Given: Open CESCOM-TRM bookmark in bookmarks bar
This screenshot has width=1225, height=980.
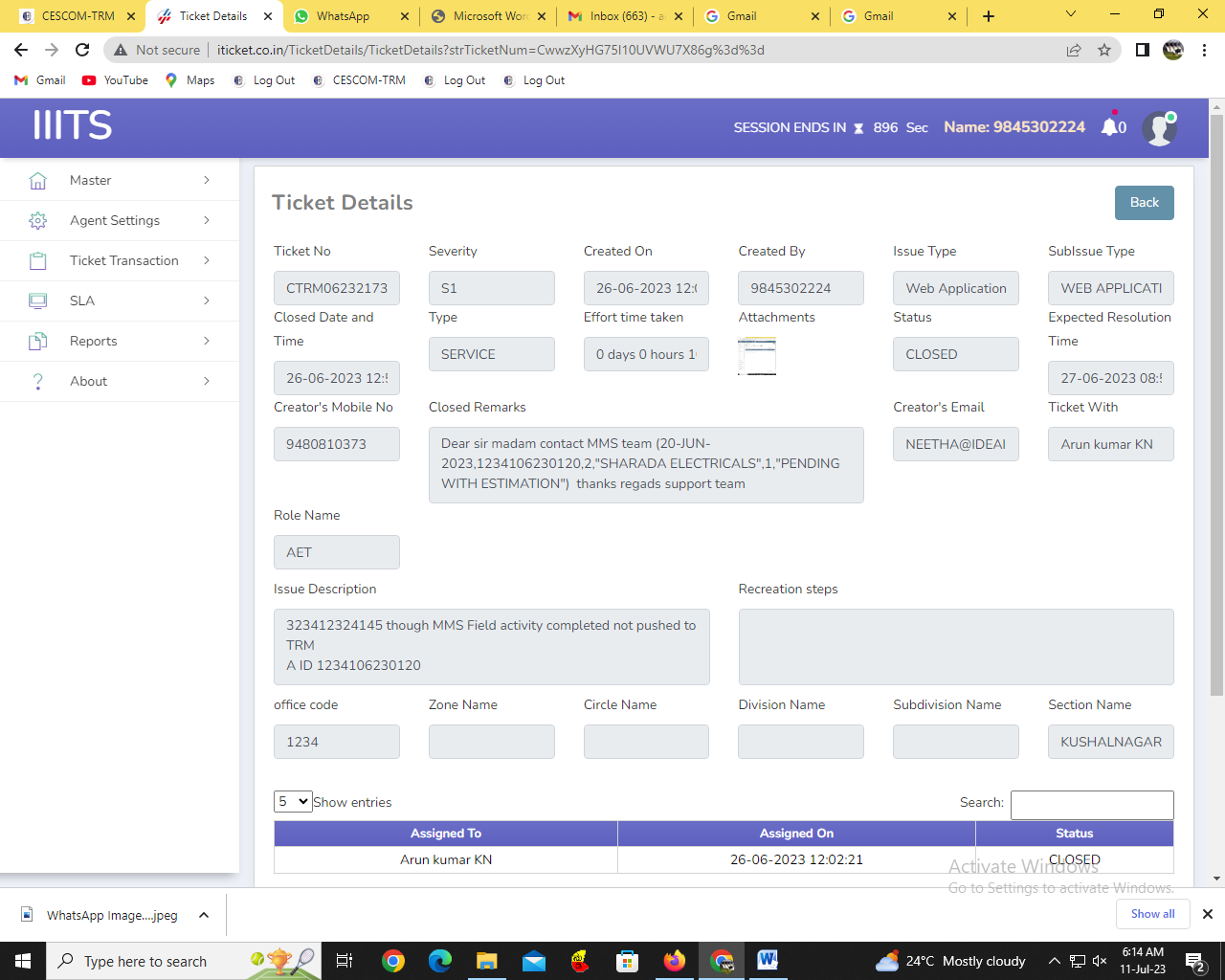Looking at the screenshot, I should pyautogui.click(x=359, y=80).
